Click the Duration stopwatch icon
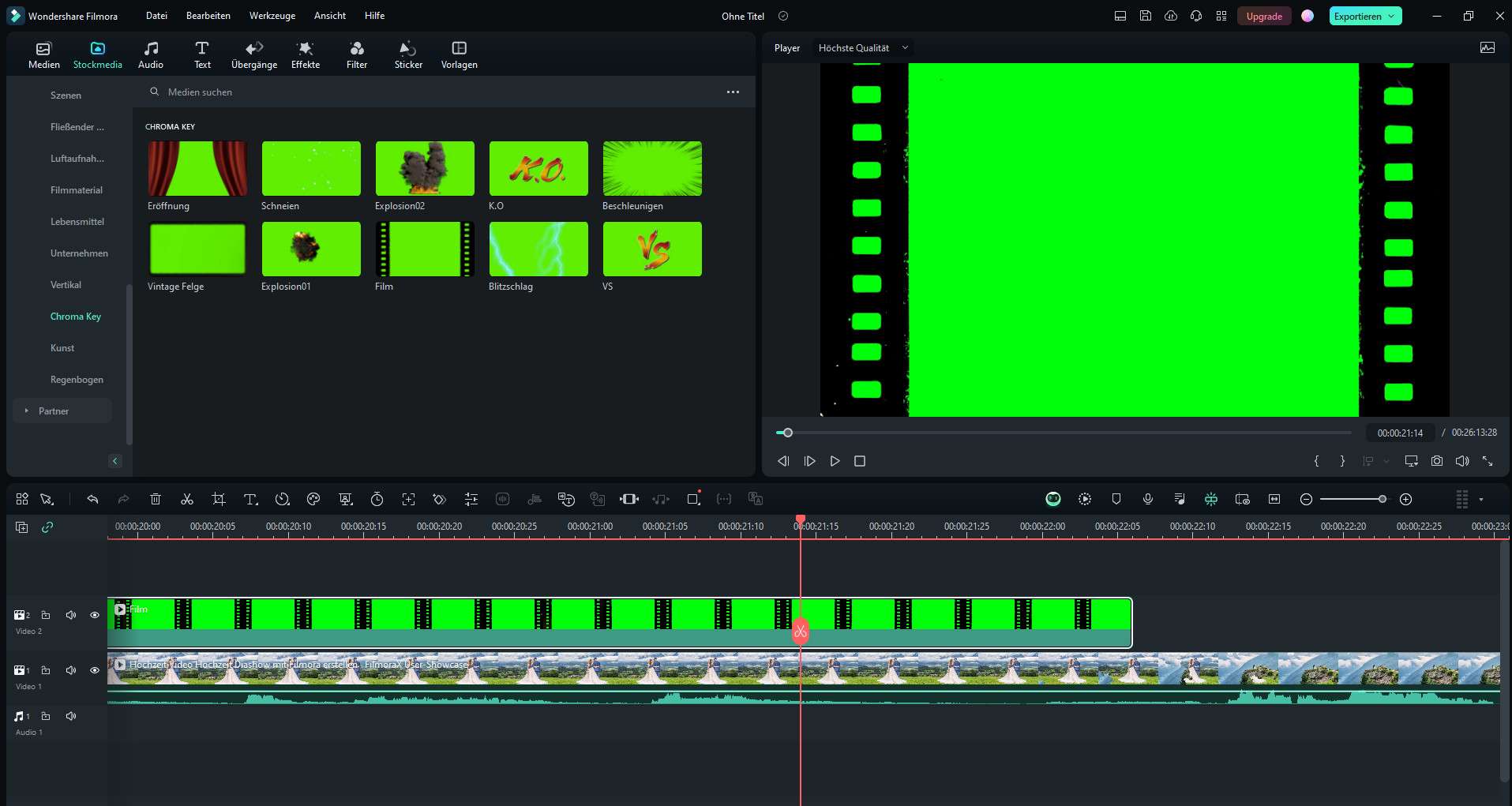Screen dimensions: 1512x806 [377, 499]
